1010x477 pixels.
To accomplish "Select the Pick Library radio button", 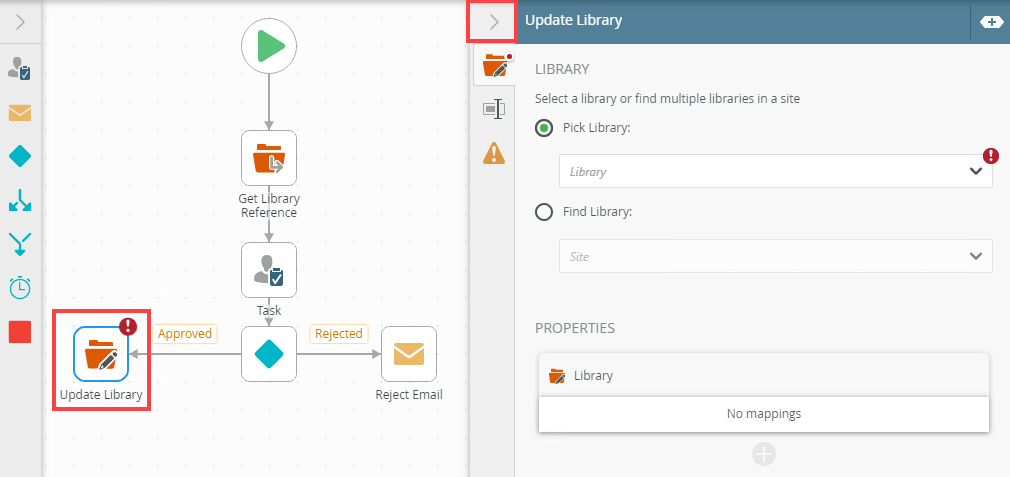I will tap(544, 128).
